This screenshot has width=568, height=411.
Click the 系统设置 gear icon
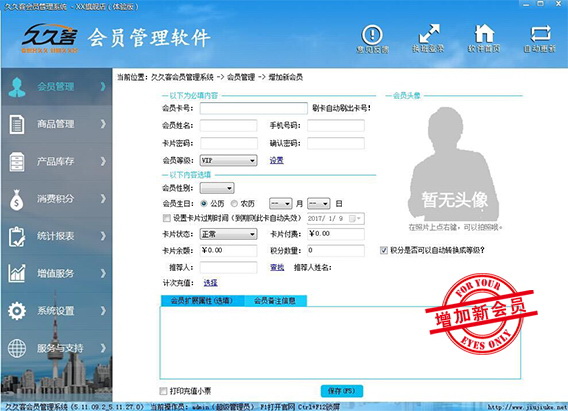pos(17,311)
